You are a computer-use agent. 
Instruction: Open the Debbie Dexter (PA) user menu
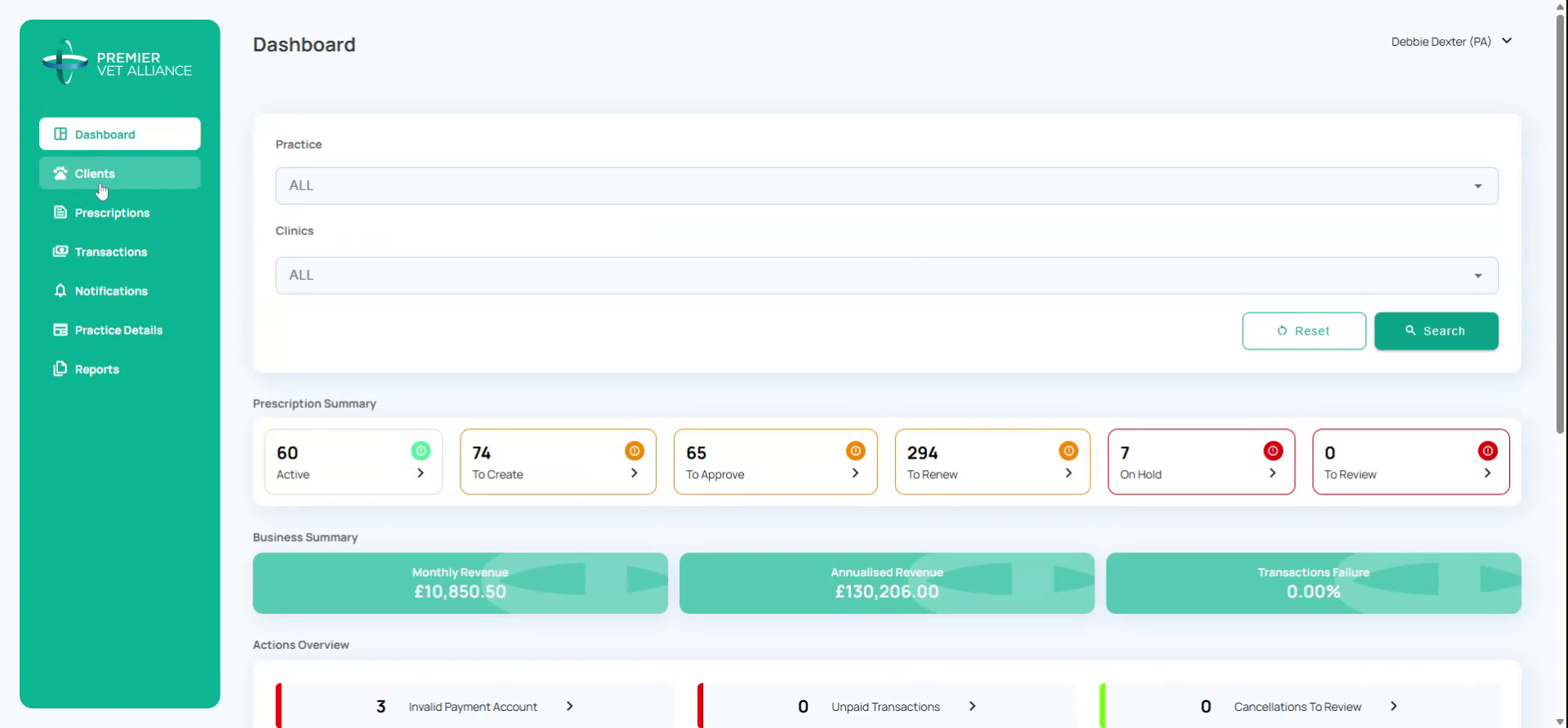coord(1452,42)
